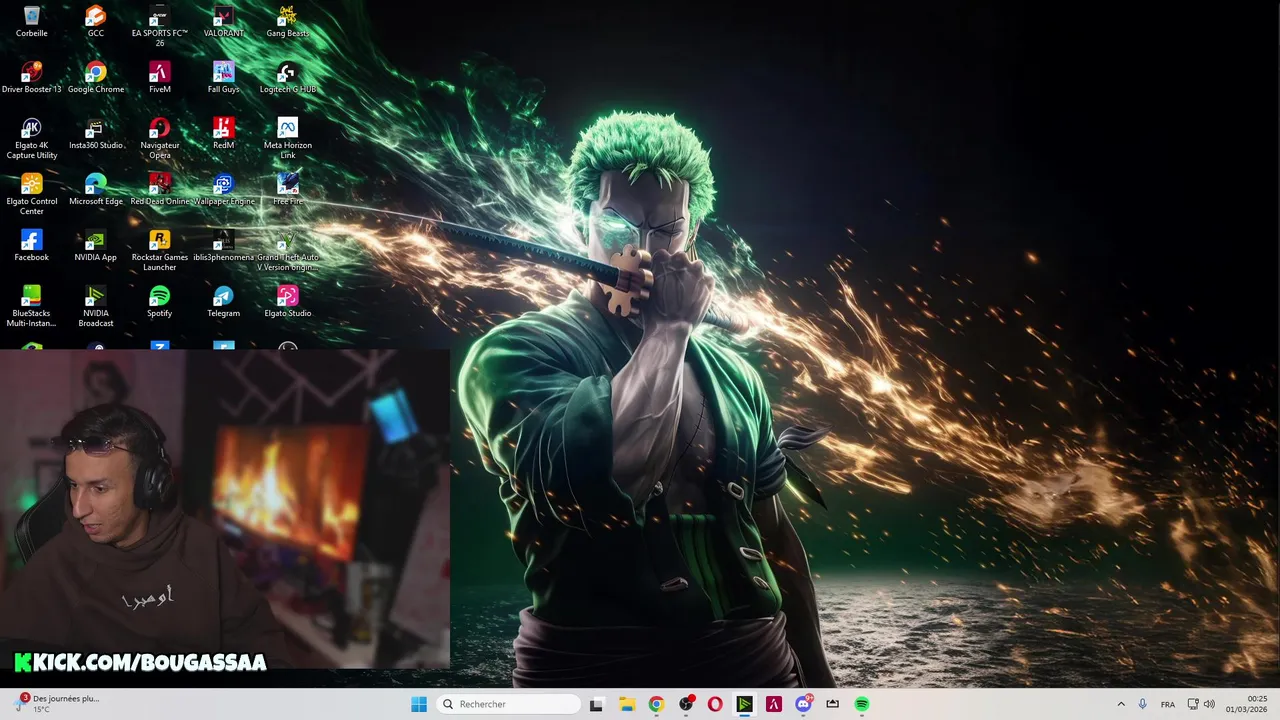Open the Facebook desktop shortcut
Screen dimensions: 1280x720
click(x=31, y=245)
